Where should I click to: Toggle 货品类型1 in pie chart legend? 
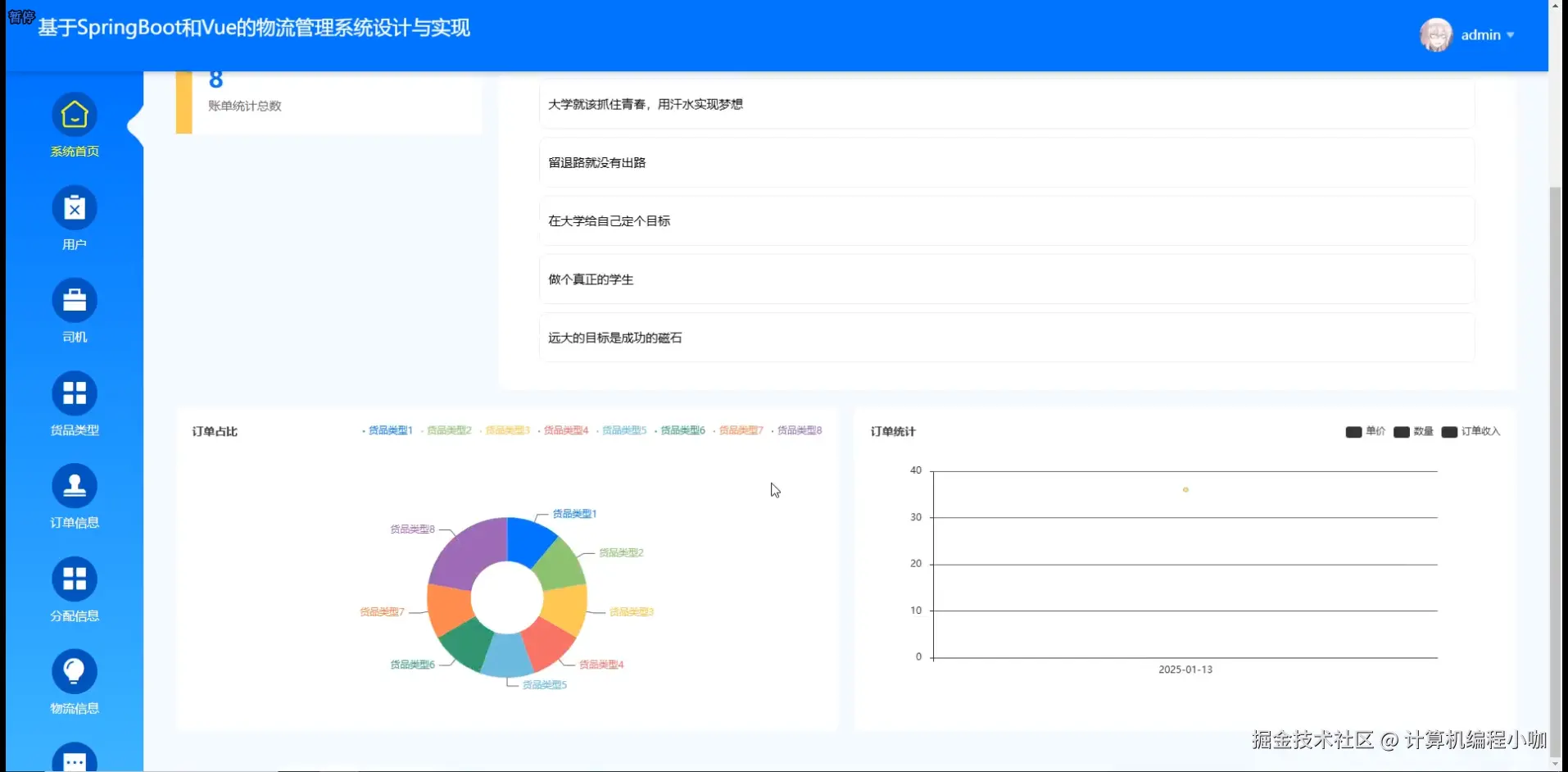387,430
